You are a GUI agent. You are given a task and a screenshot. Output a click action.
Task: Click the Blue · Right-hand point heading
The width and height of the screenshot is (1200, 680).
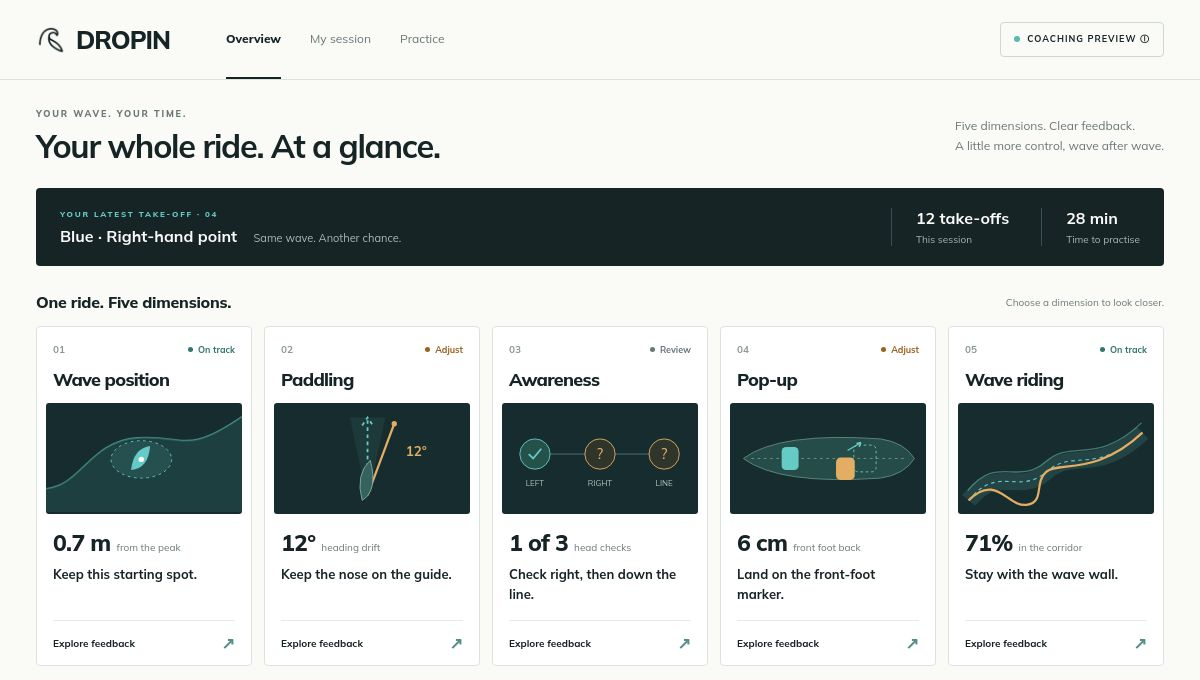tap(148, 237)
